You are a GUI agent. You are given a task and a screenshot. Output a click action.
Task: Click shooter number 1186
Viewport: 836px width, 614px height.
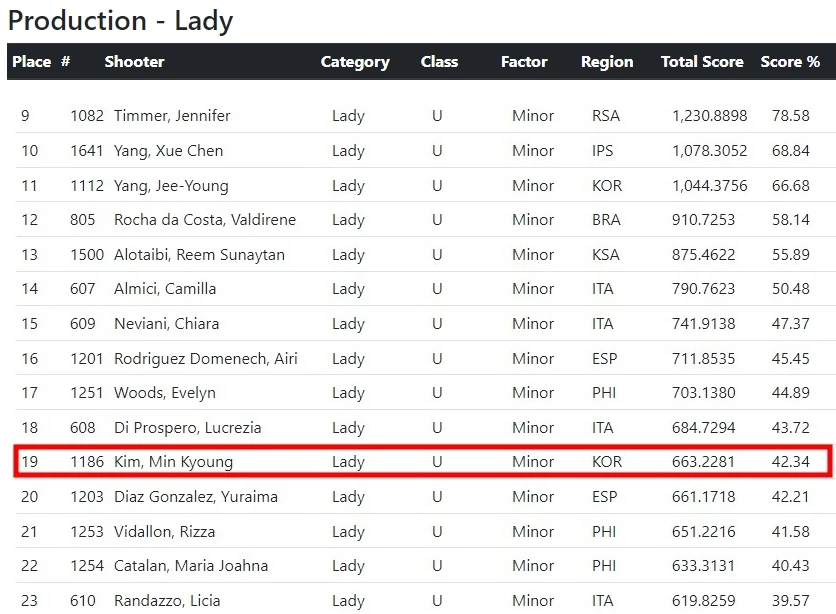[87, 462]
